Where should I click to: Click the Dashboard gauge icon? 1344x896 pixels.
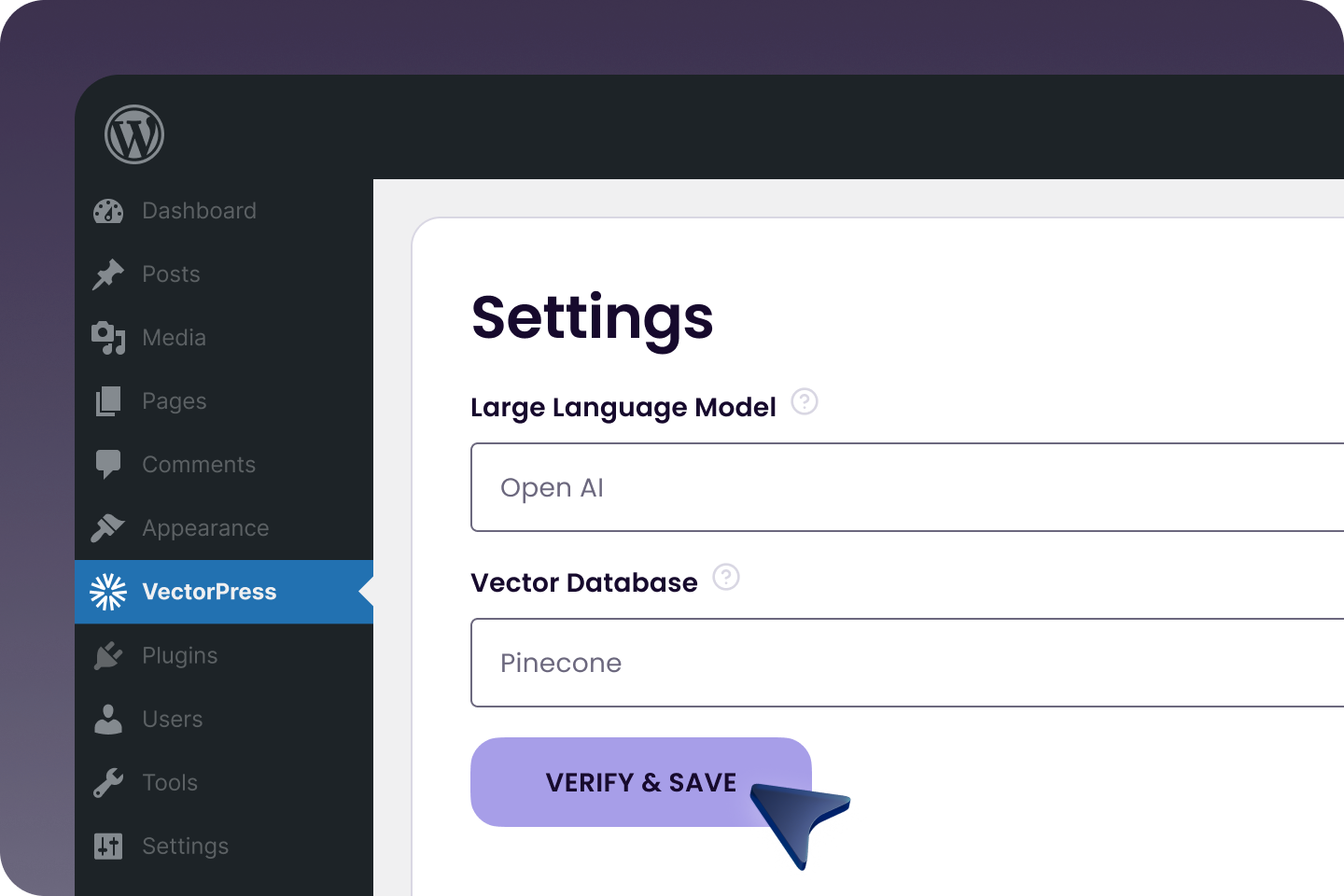[108, 211]
